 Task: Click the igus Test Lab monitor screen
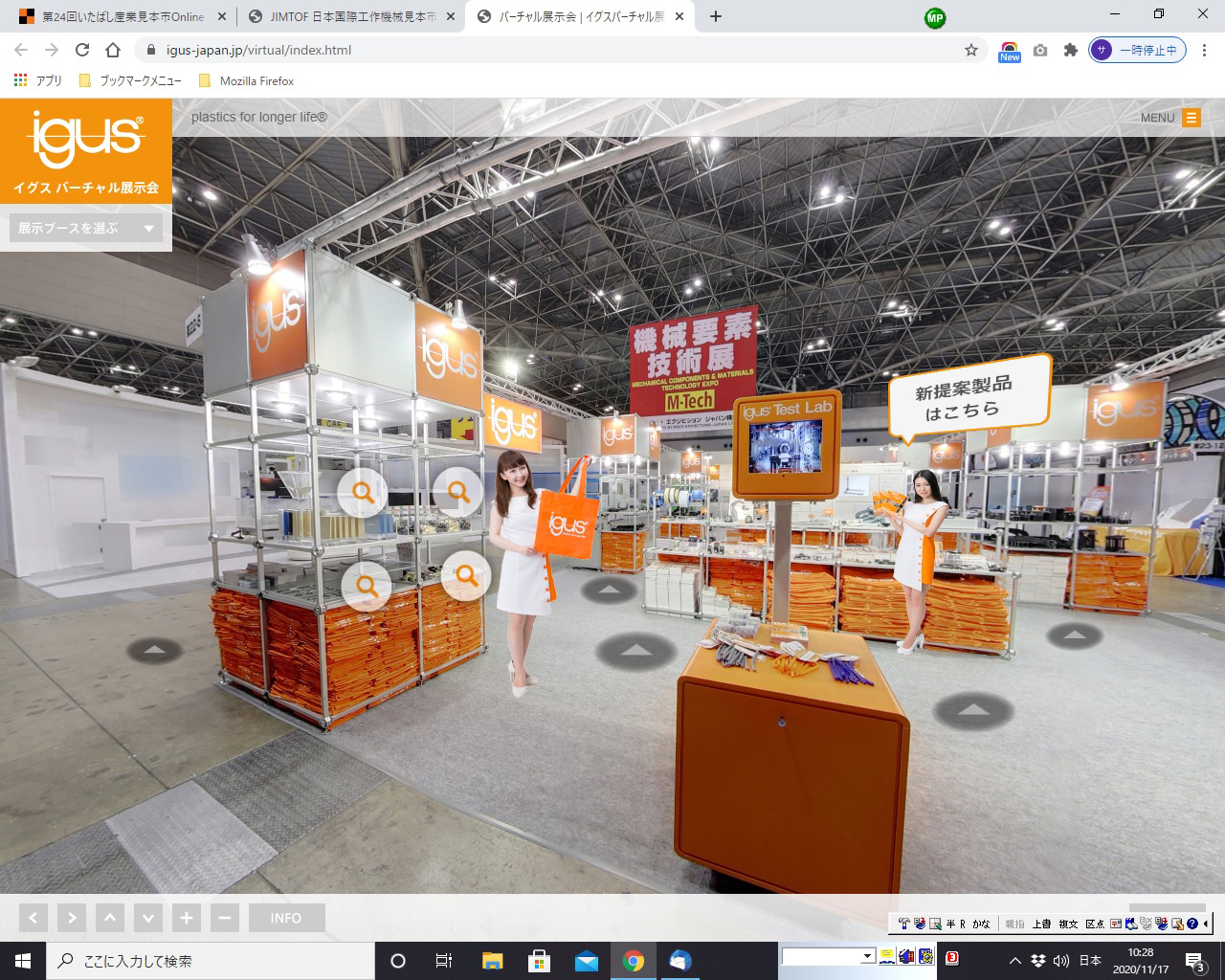coord(786,447)
